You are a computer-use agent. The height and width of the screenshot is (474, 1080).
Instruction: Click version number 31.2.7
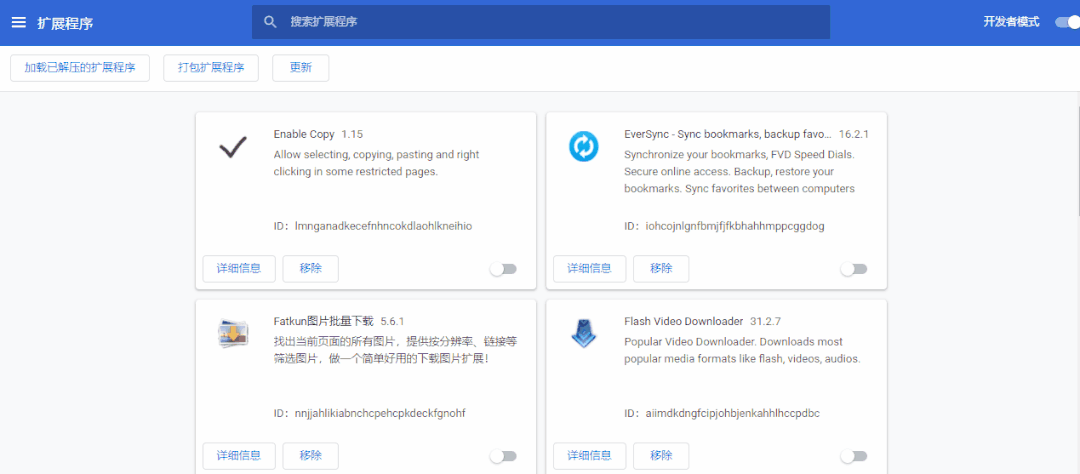point(765,321)
